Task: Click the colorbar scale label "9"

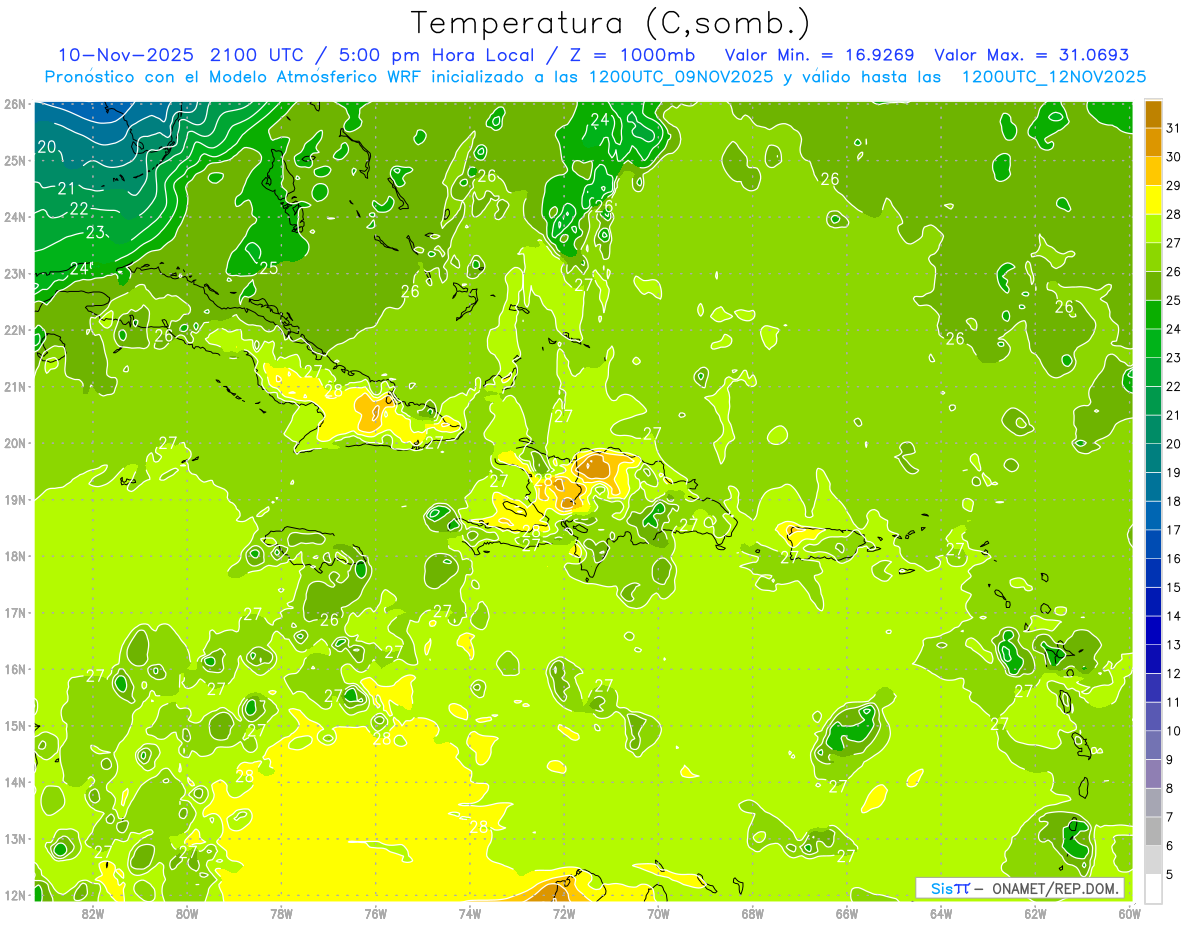Action: (1169, 759)
